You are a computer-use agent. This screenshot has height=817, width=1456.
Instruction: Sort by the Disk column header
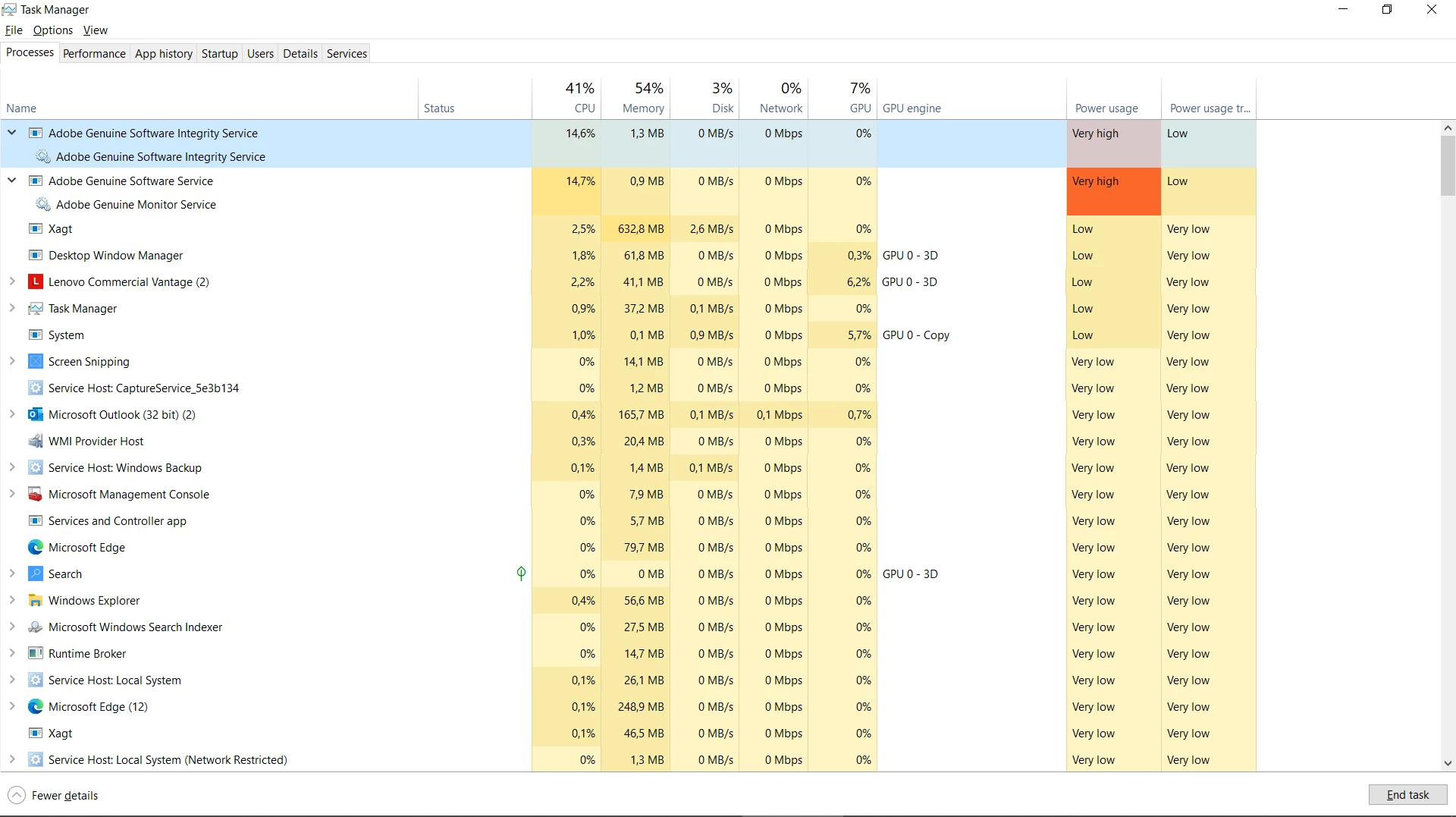point(704,98)
